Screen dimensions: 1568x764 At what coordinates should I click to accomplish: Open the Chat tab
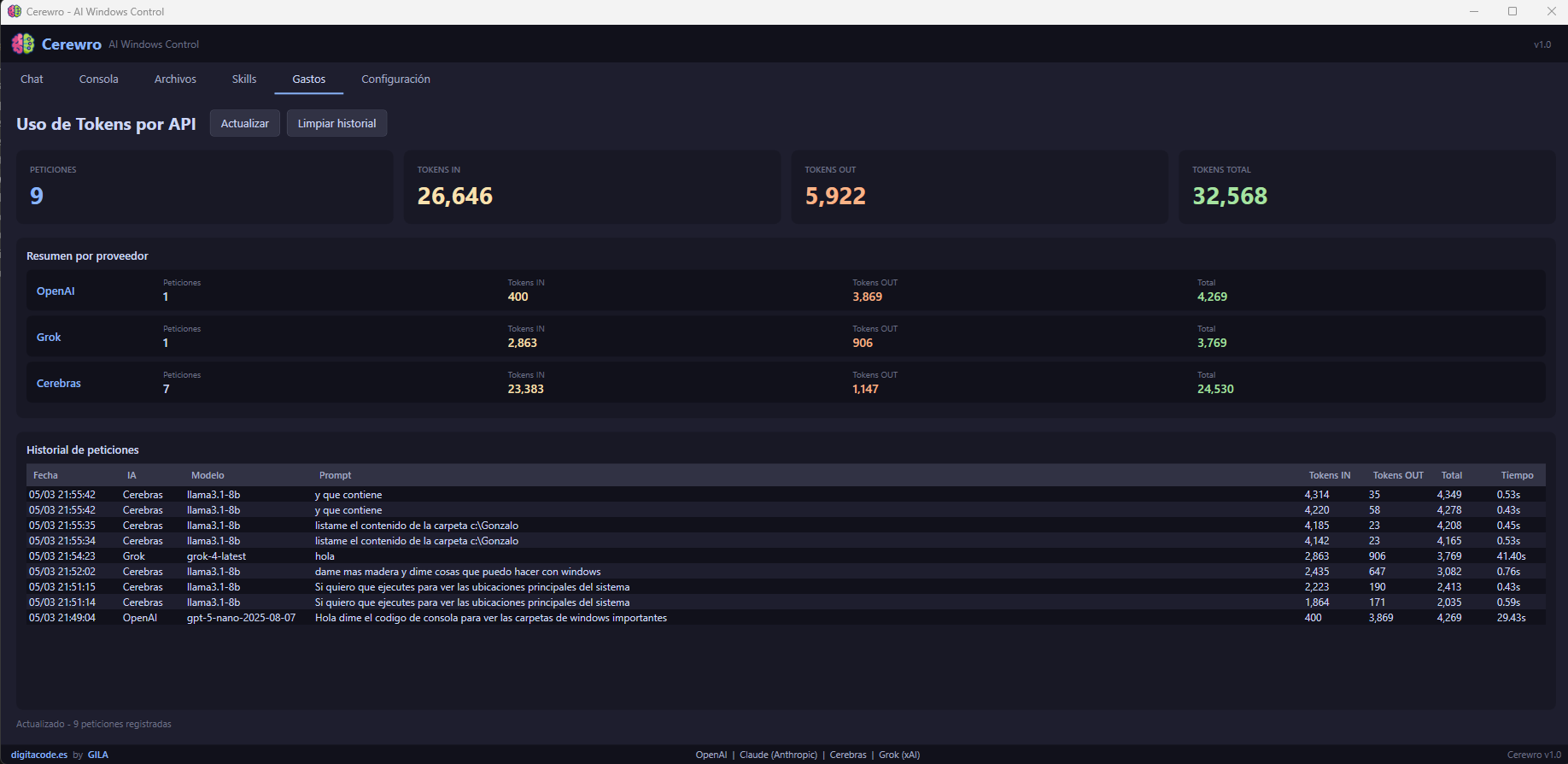point(32,79)
